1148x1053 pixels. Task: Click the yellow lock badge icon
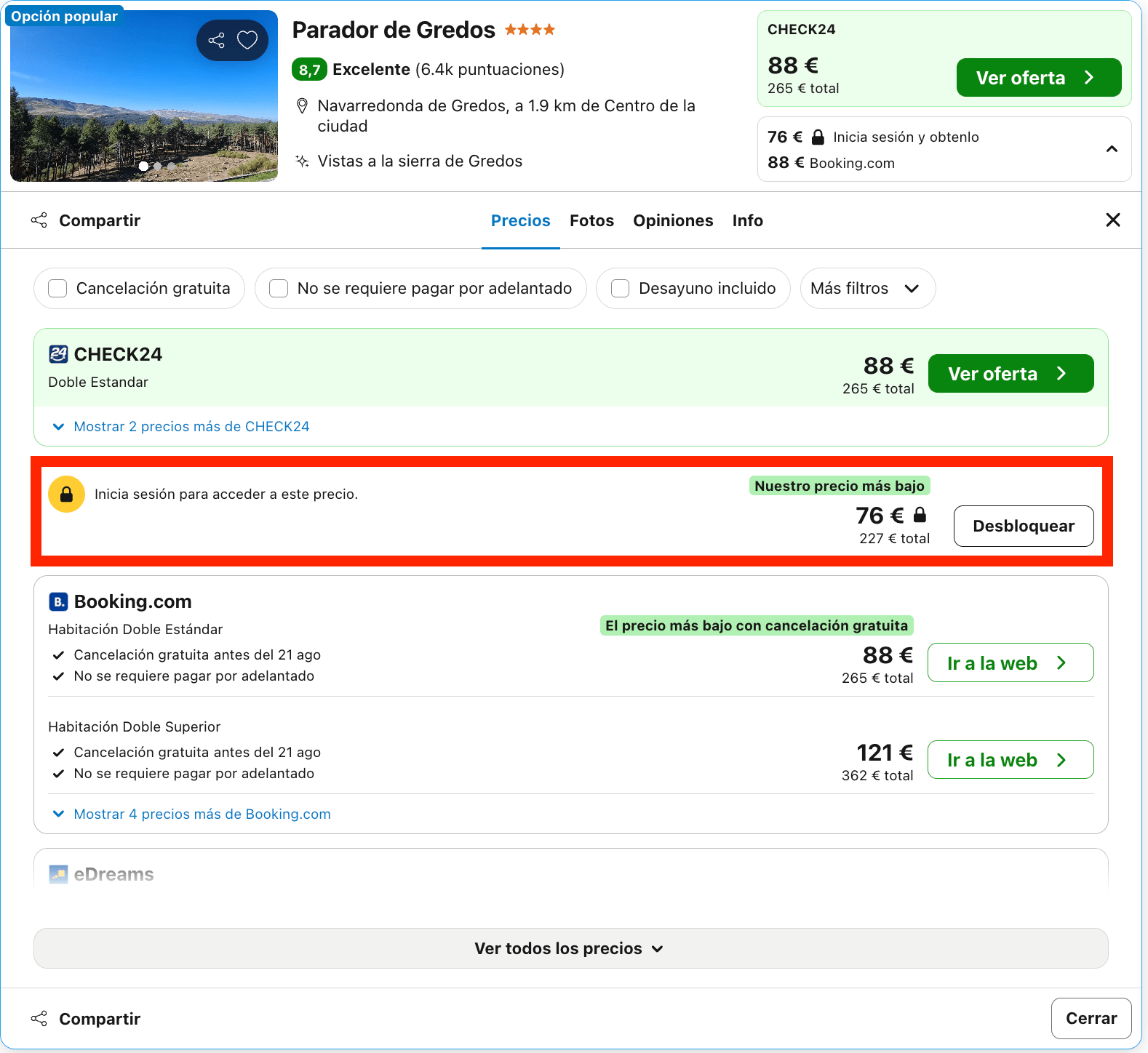[x=66, y=495]
